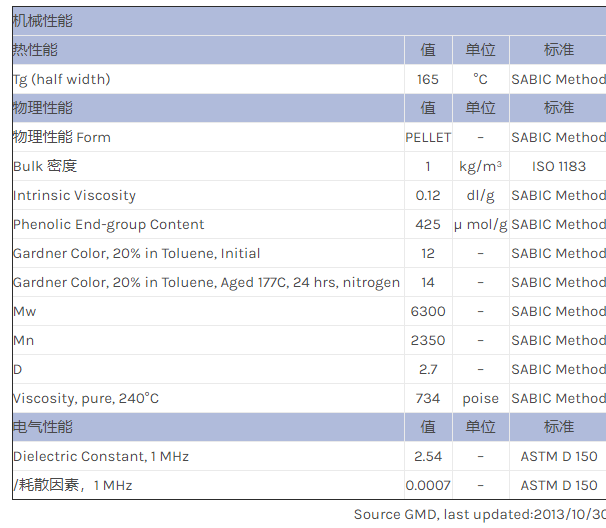Viewport: 606px width, 528px height.
Task: Select the Phenolic End-group Content label
Action: coord(108,224)
